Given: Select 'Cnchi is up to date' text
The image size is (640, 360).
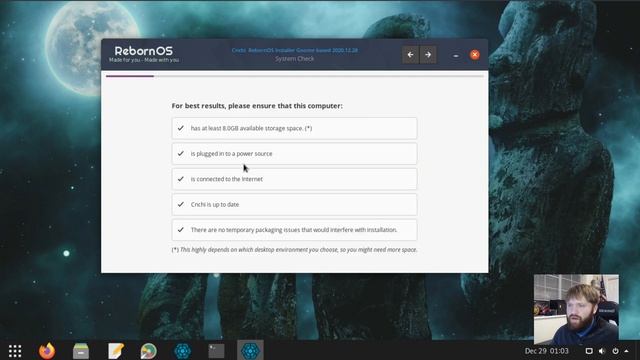Looking at the screenshot, I should pyautogui.click(x=215, y=204).
